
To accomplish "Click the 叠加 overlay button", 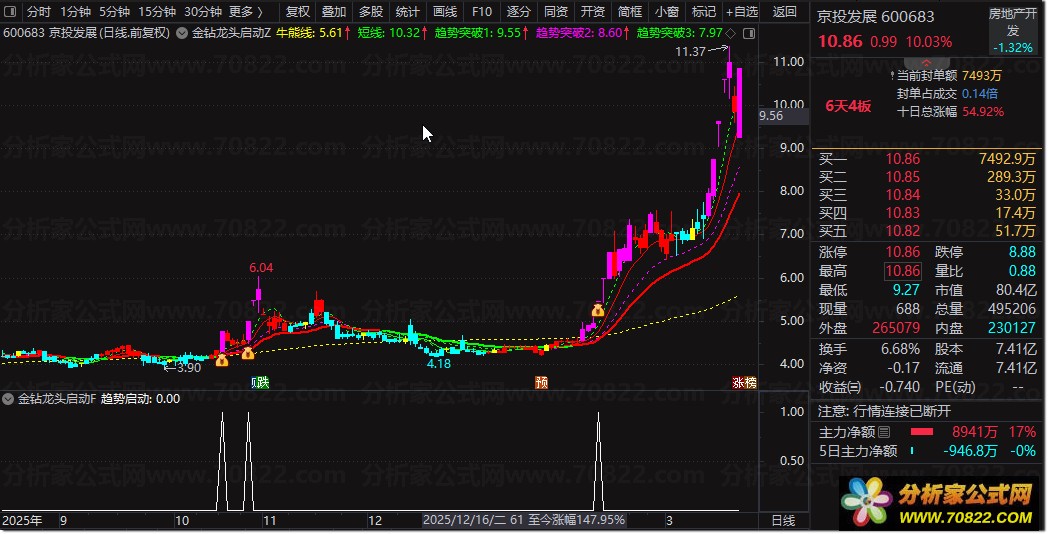I will click(x=334, y=11).
